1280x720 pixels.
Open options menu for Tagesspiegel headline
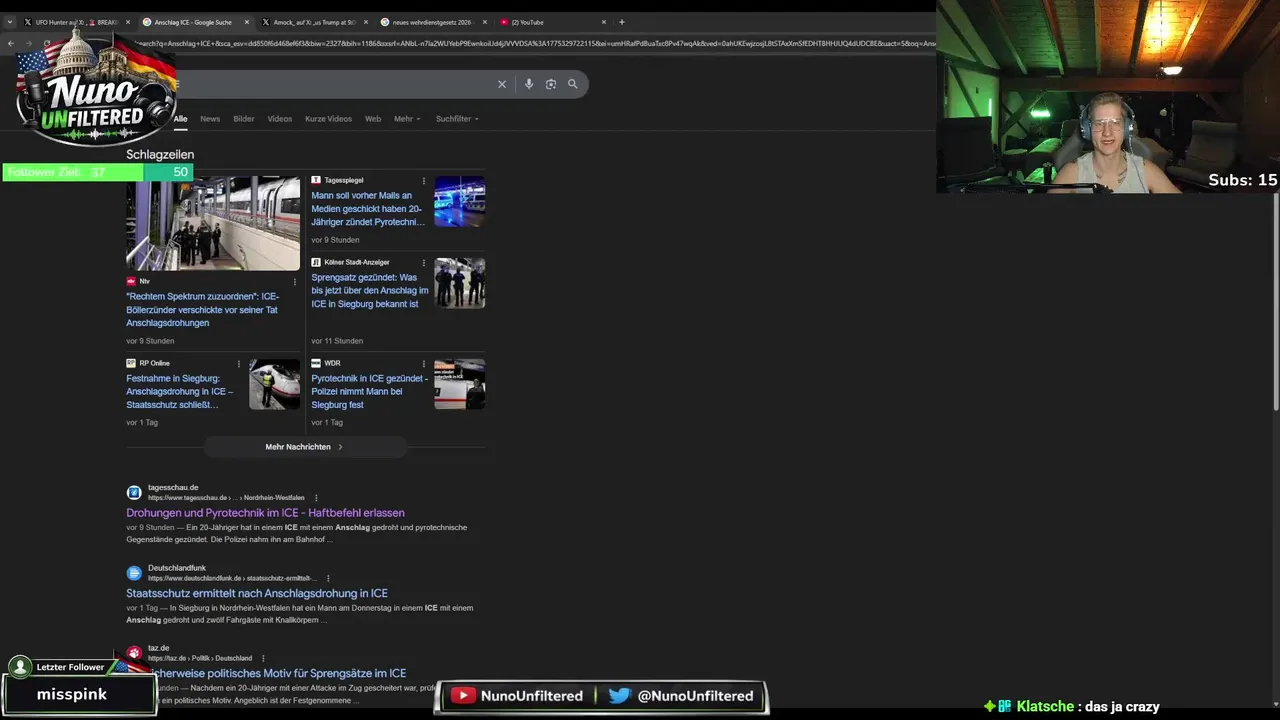423,181
